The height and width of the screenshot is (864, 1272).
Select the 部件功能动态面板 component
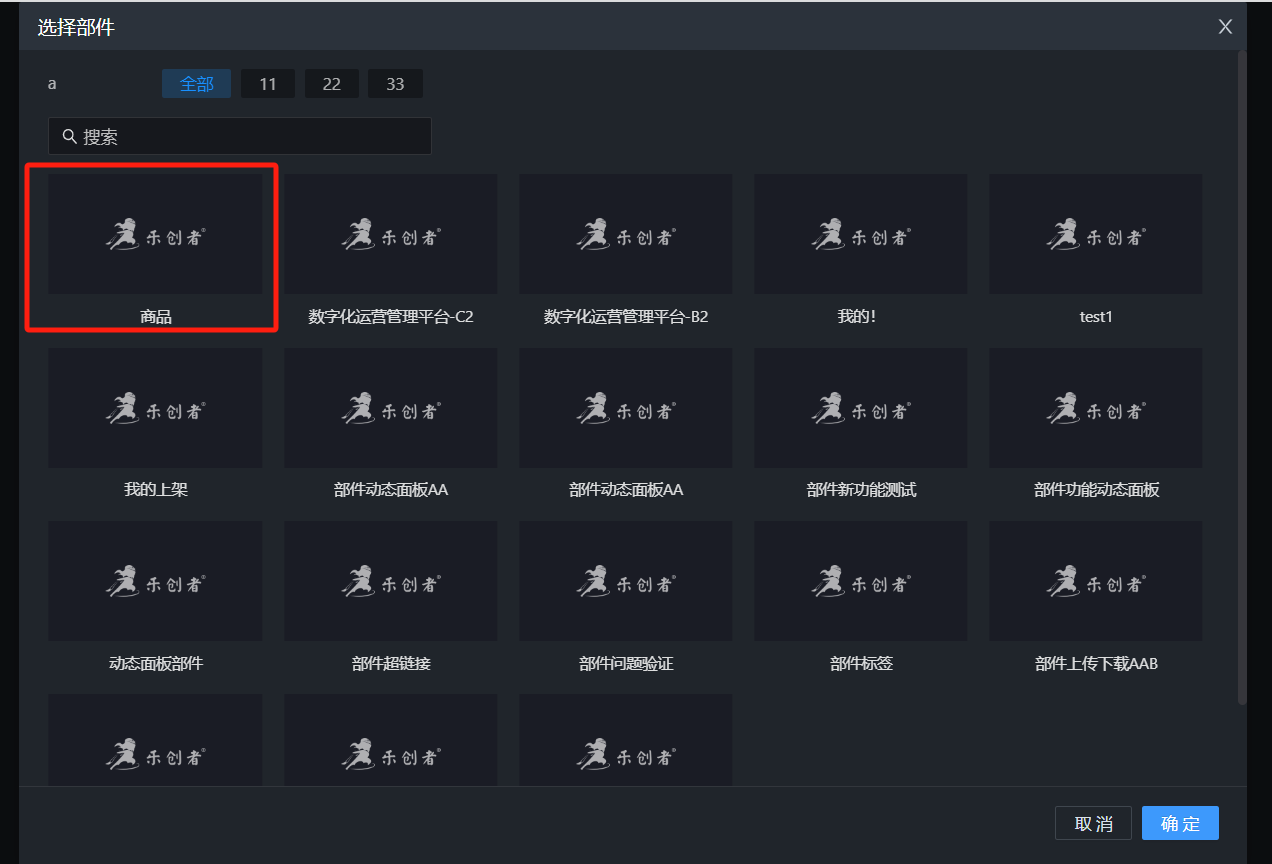point(1095,408)
